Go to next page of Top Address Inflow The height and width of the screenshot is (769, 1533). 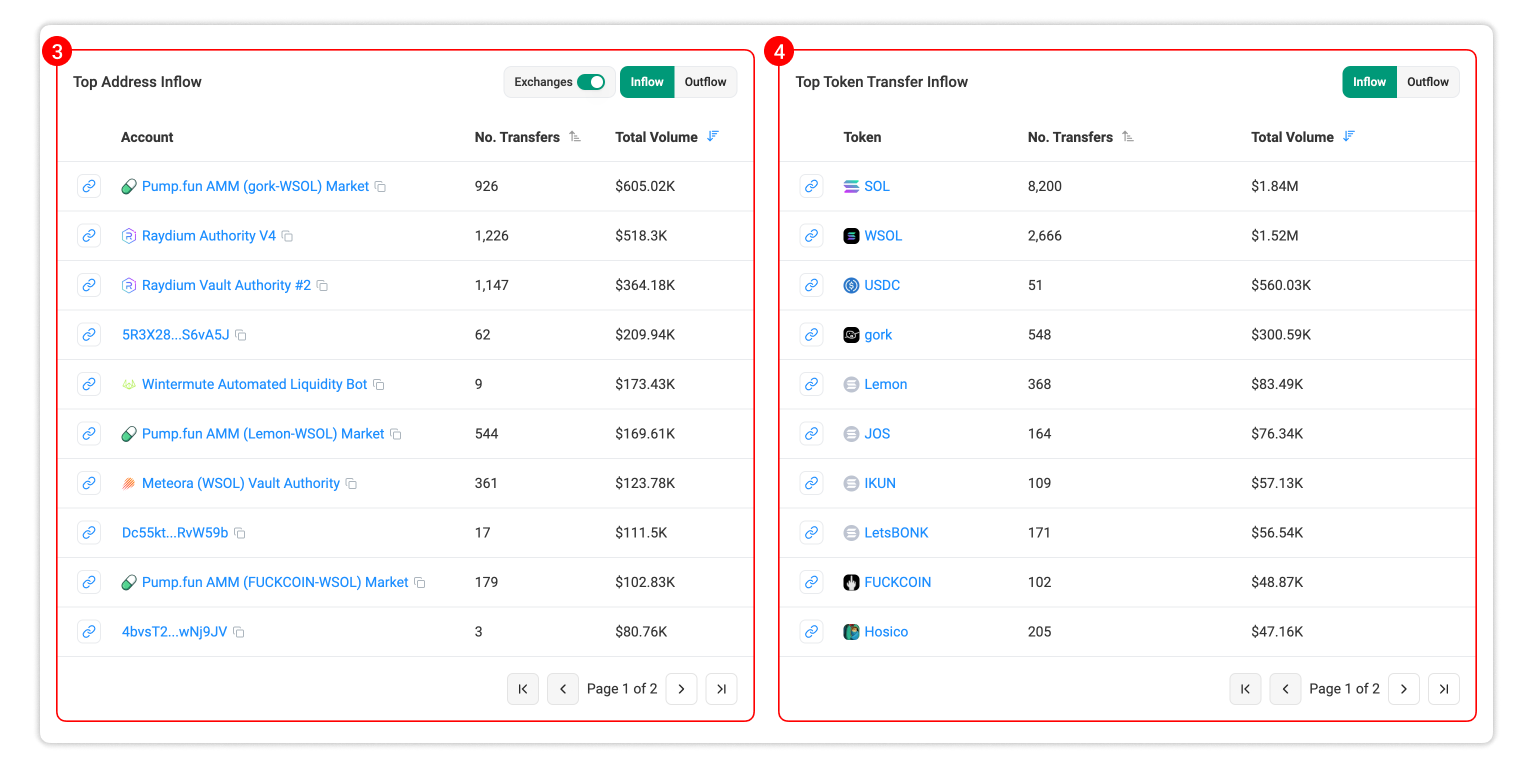tap(681, 689)
